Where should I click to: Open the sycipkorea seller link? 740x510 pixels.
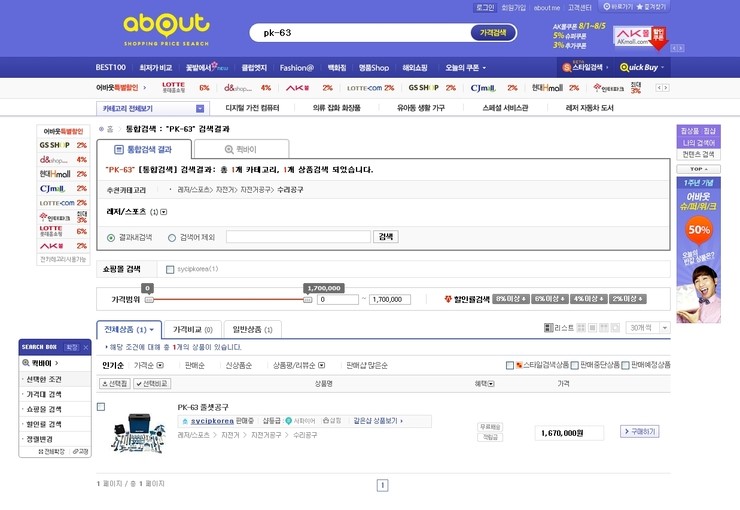212,420
